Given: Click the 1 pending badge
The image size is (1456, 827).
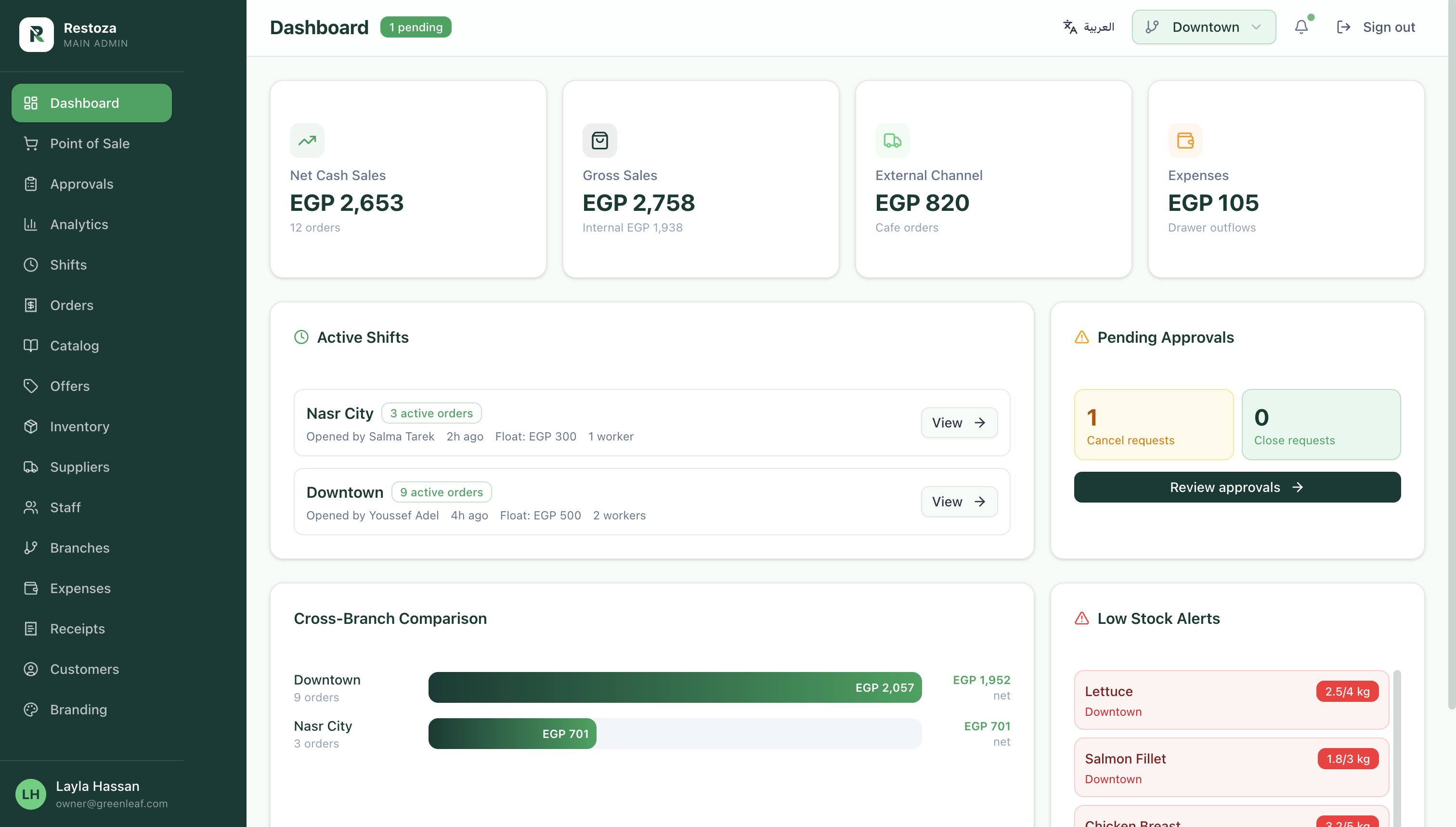Looking at the screenshot, I should click(x=416, y=26).
